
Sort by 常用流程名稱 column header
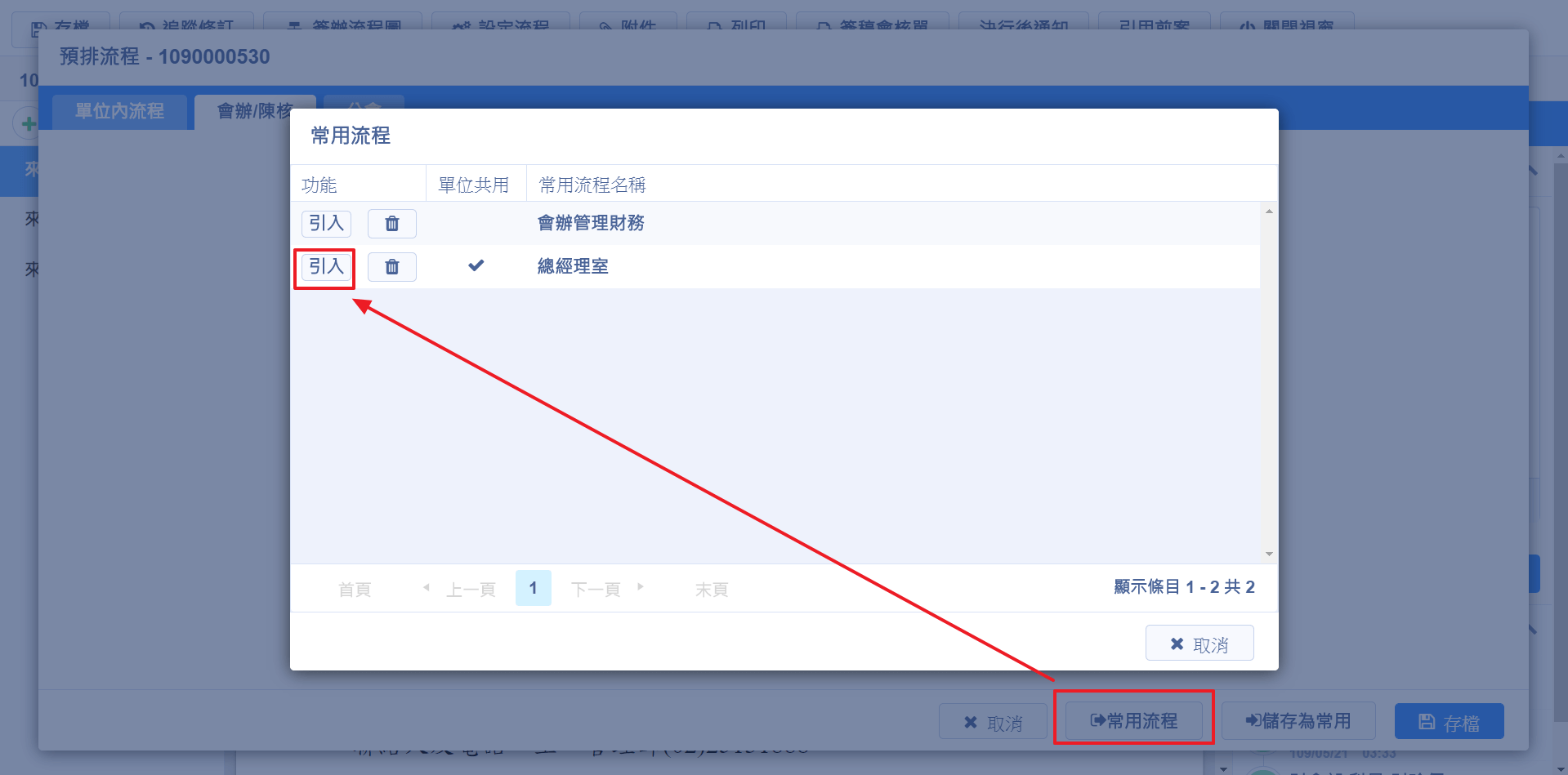(x=592, y=185)
